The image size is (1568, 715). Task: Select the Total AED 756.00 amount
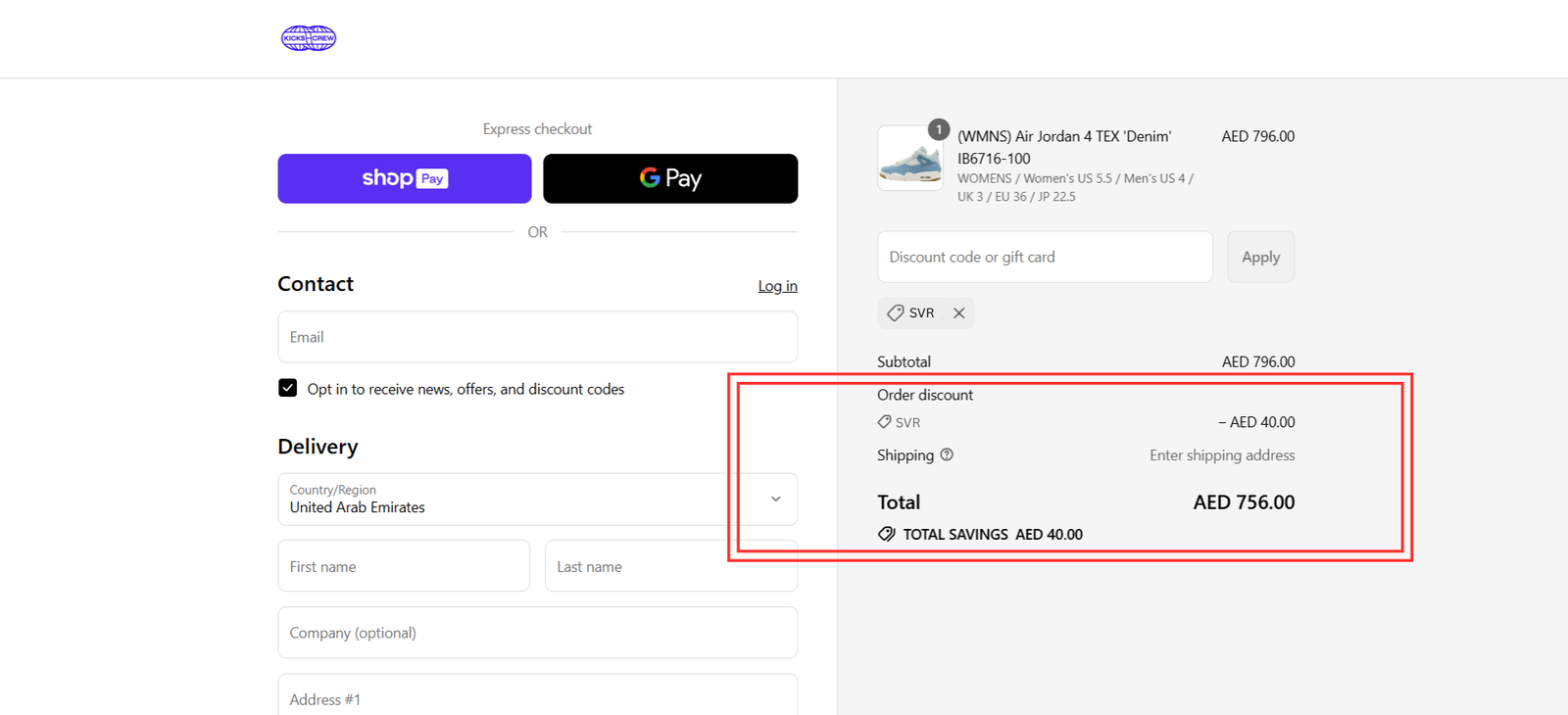click(x=1244, y=502)
